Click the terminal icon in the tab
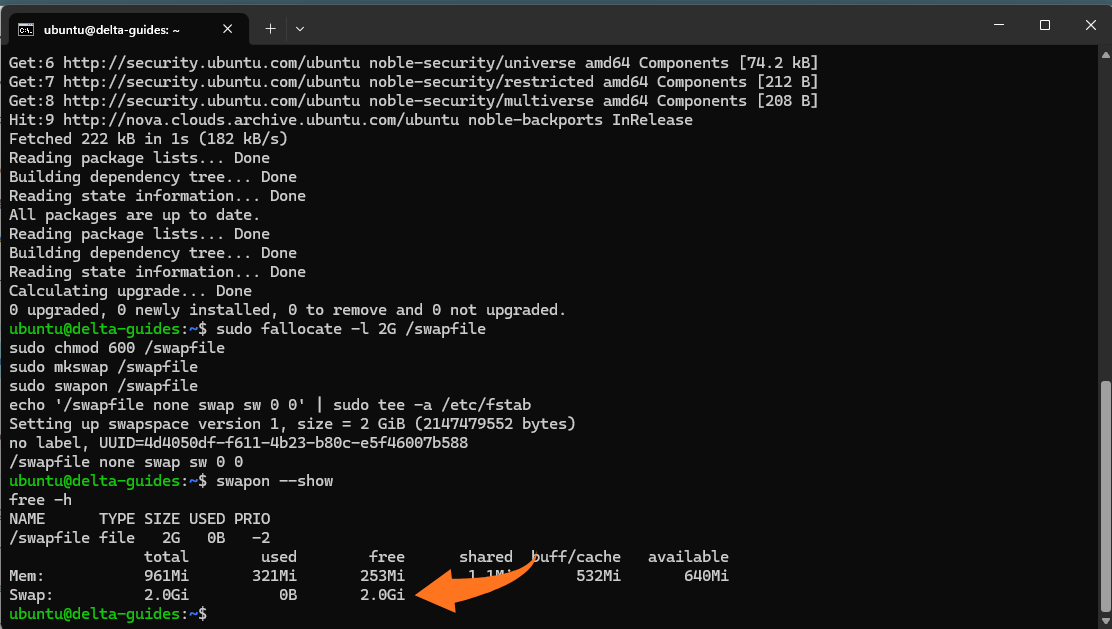 pyautogui.click(x=28, y=29)
